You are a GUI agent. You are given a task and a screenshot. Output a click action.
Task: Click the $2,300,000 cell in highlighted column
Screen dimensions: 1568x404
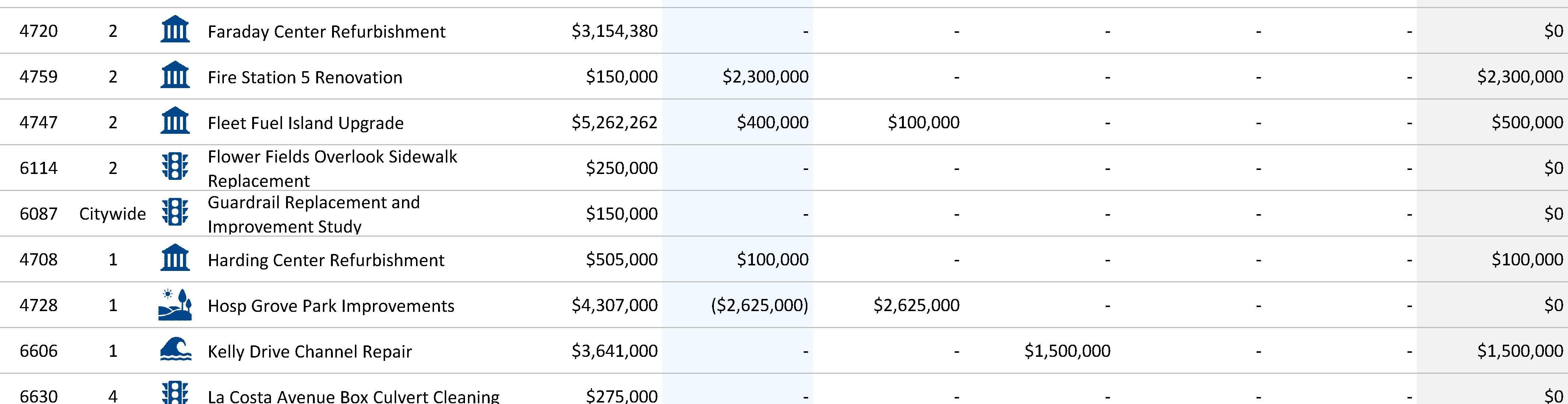coord(765,77)
